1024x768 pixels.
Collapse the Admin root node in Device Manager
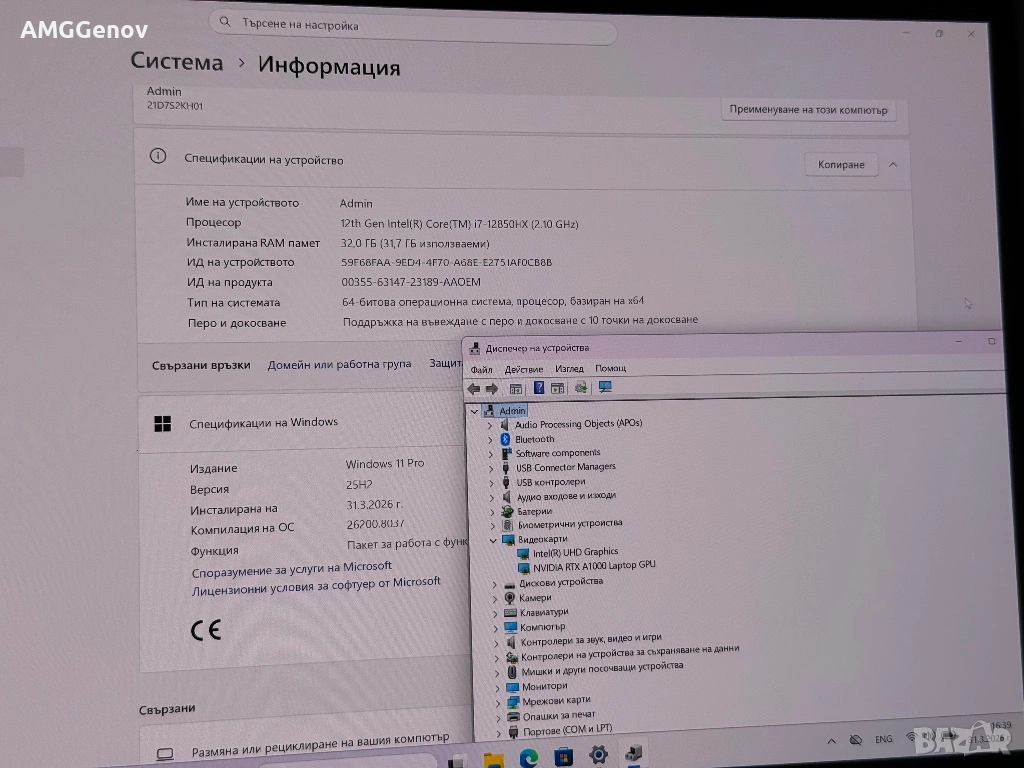coord(475,411)
